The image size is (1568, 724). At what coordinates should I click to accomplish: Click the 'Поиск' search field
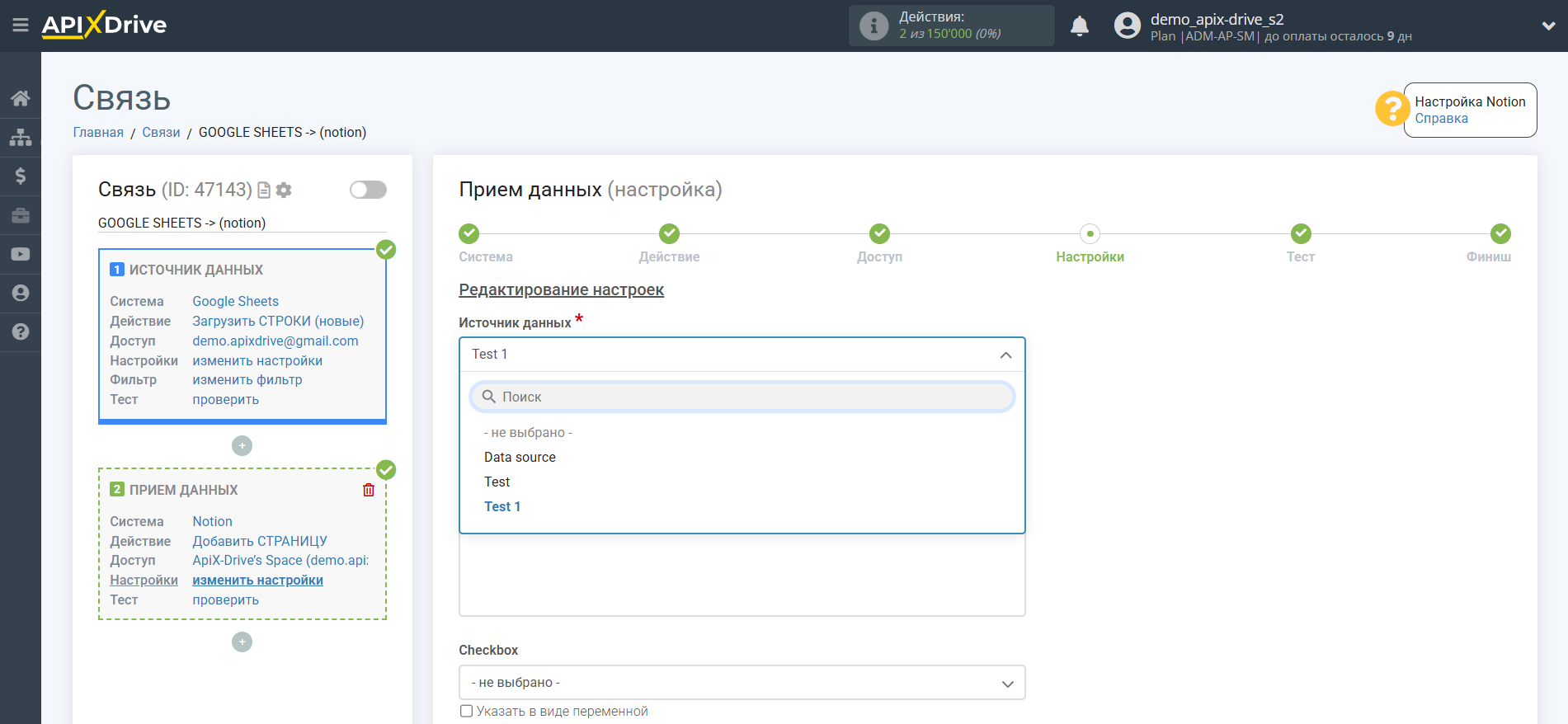coord(742,397)
